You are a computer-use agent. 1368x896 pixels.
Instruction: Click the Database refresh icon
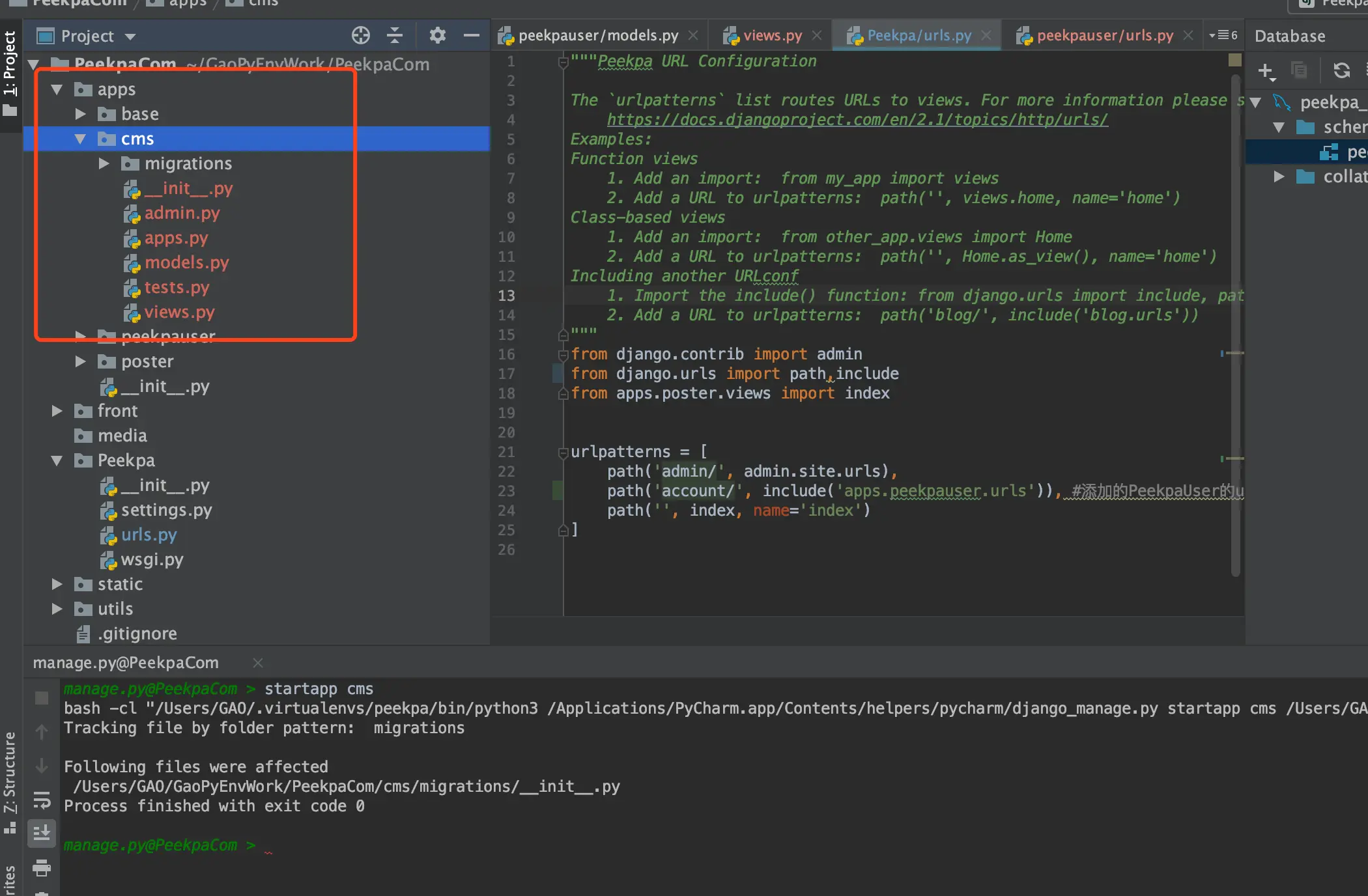tap(1341, 70)
